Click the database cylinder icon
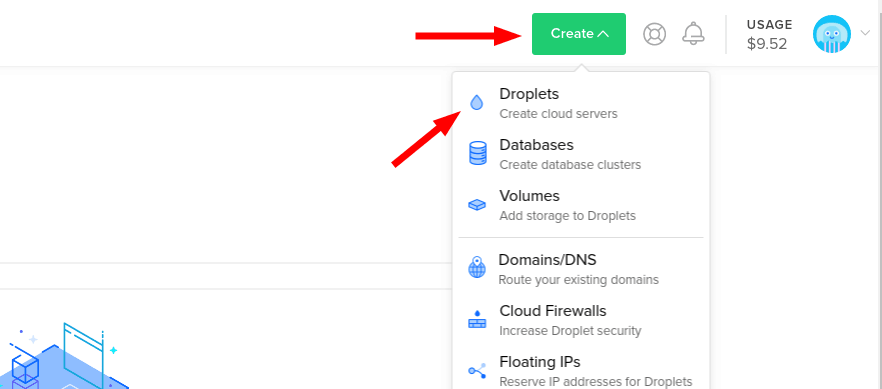882x389 pixels. click(x=478, y=153)
